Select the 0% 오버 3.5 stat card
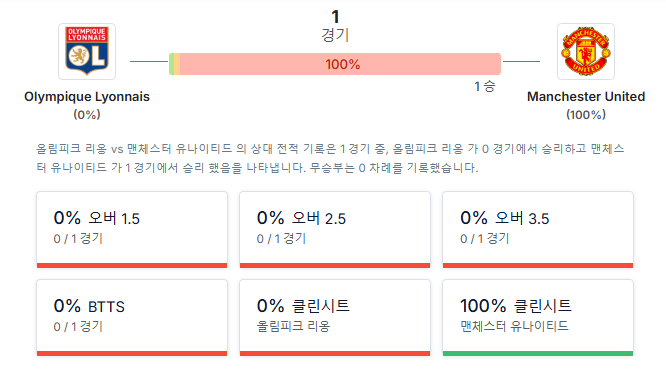Screen dimensions: 666x372 [x=538, y=229]
